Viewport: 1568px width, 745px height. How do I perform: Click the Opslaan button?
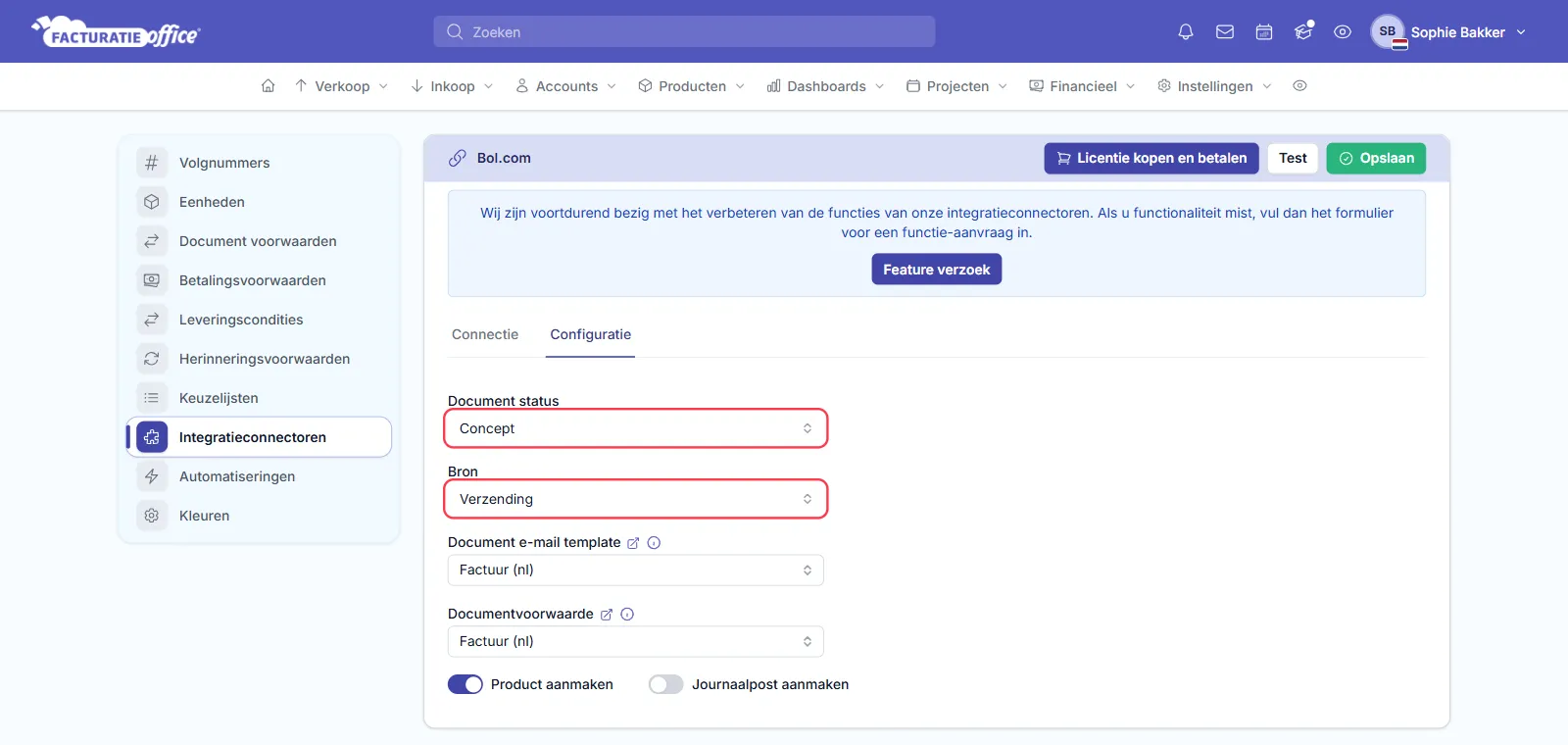click(1377, 158)
